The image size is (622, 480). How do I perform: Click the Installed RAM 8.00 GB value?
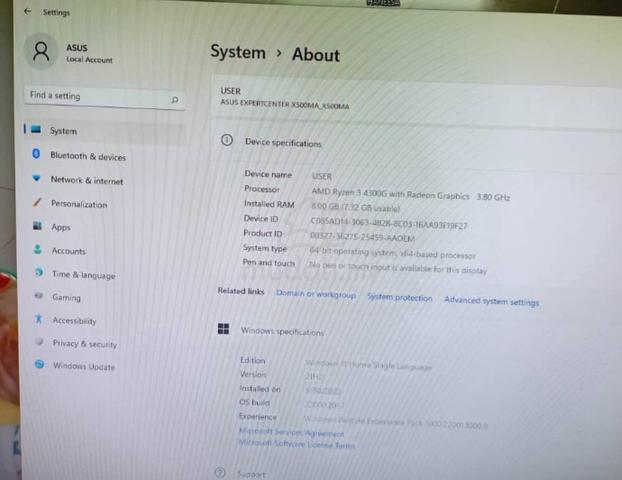click(x=355, y=206)
